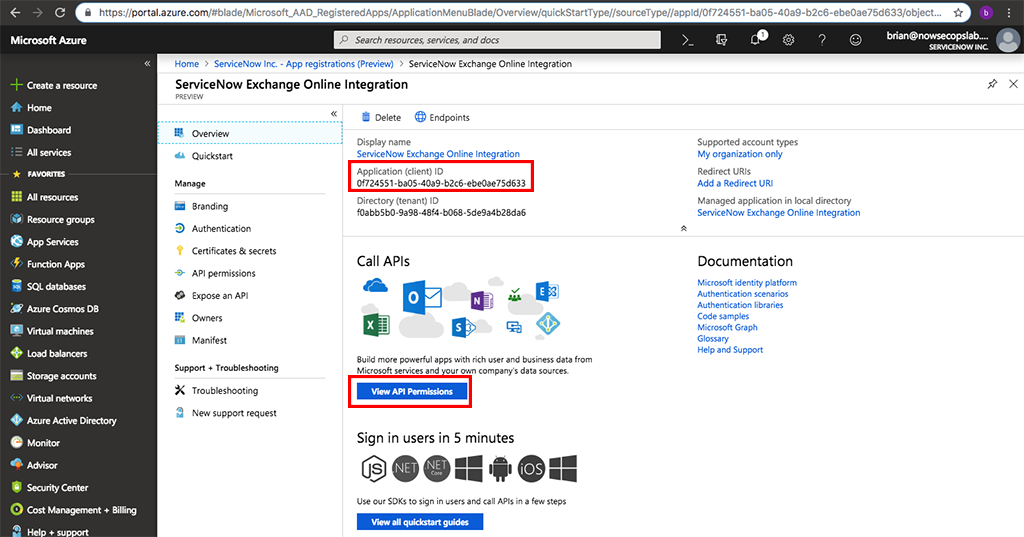Focus the Search resources, services, and docs box
Image resolution: width=1024 pixels, height=537 pixels.
(498, 40)
